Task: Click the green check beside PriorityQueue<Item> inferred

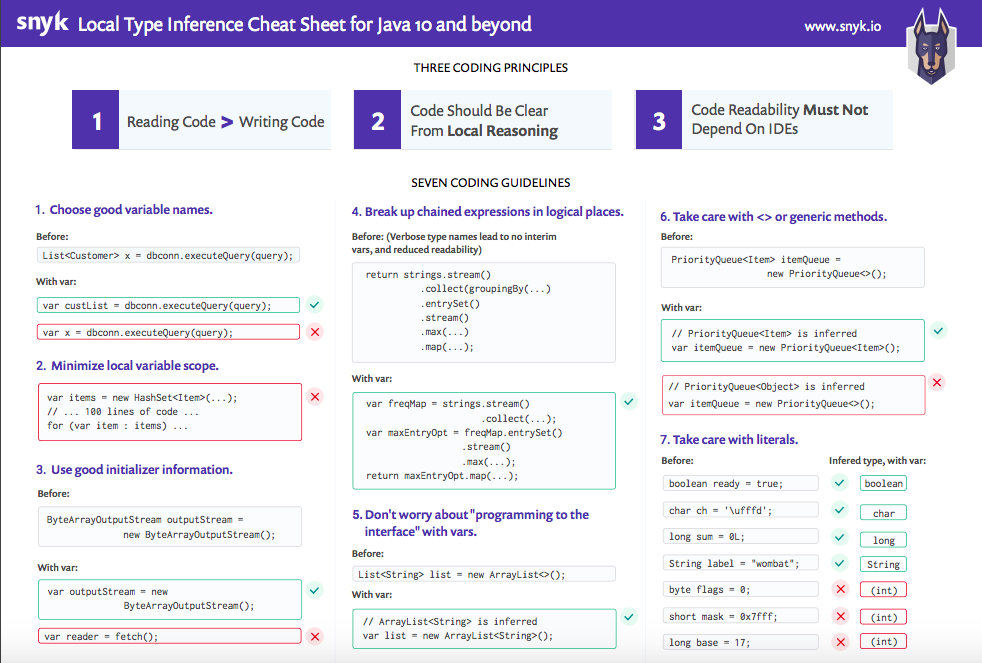Action: pyautogui.click(x=937, y=330)
